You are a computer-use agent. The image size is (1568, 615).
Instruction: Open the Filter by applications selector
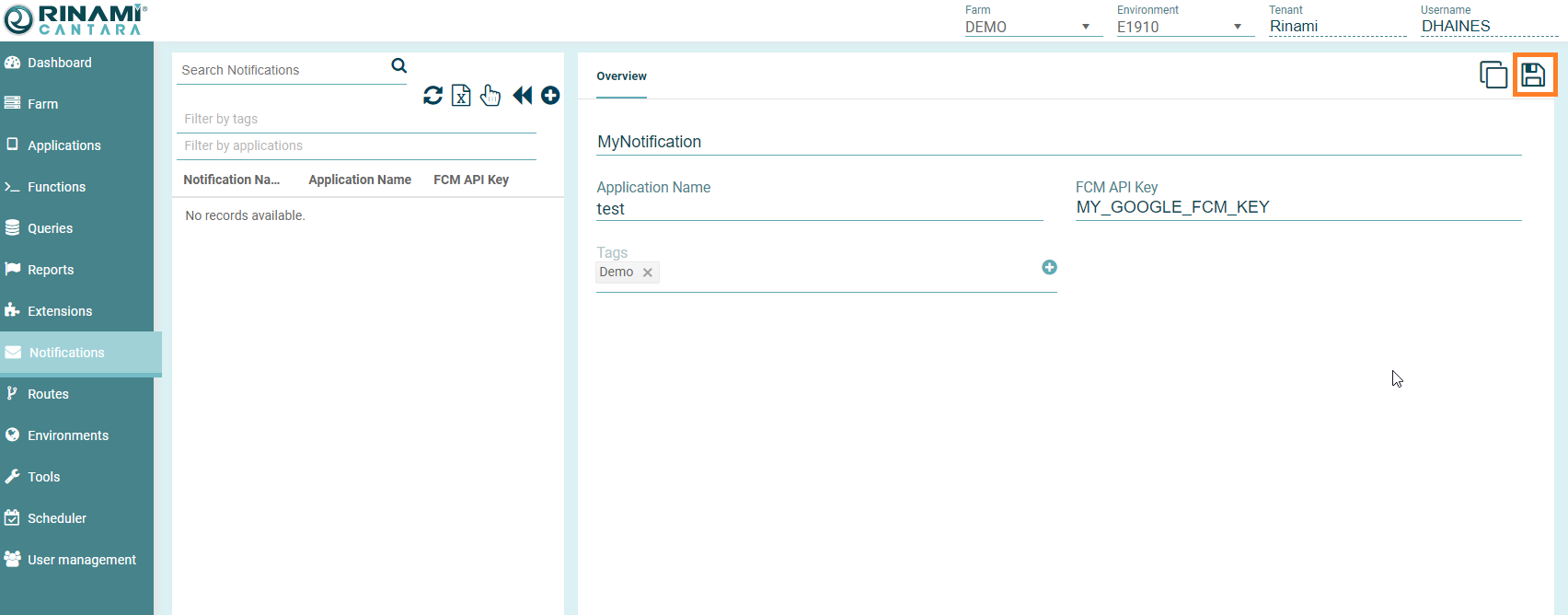tap(355, 145)
